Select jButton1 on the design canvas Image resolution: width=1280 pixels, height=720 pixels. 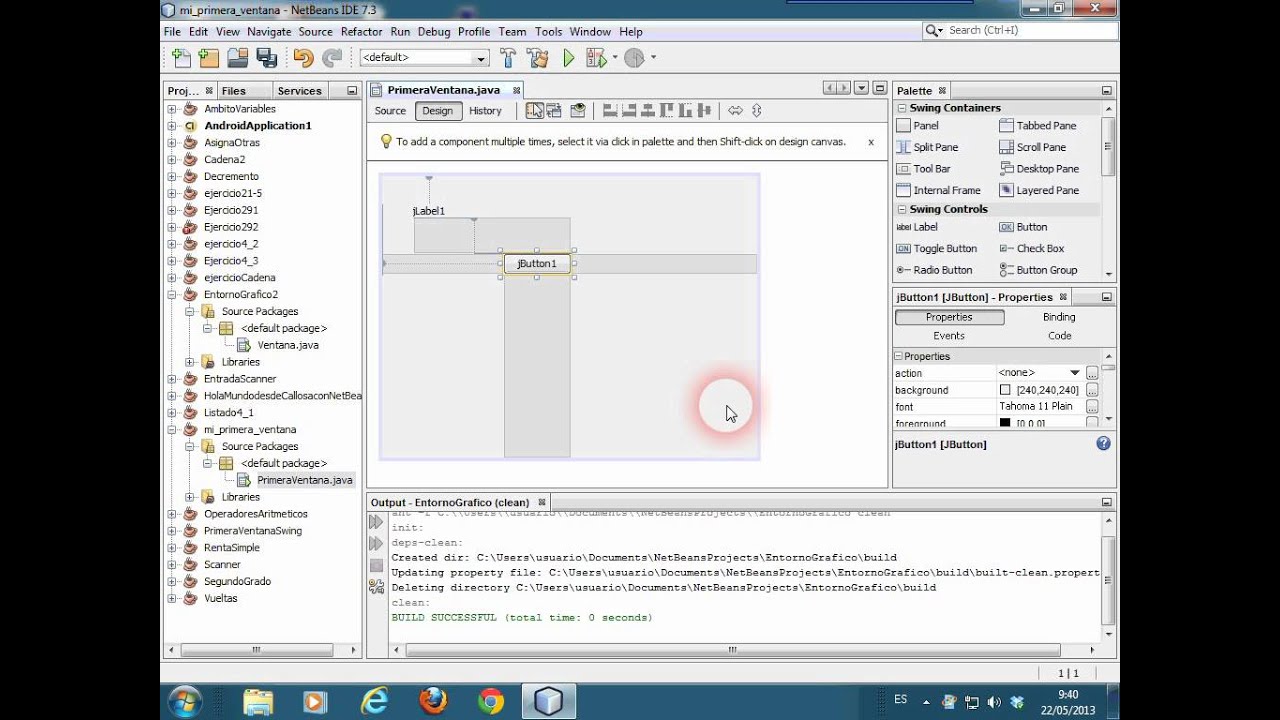pos(537,264)
